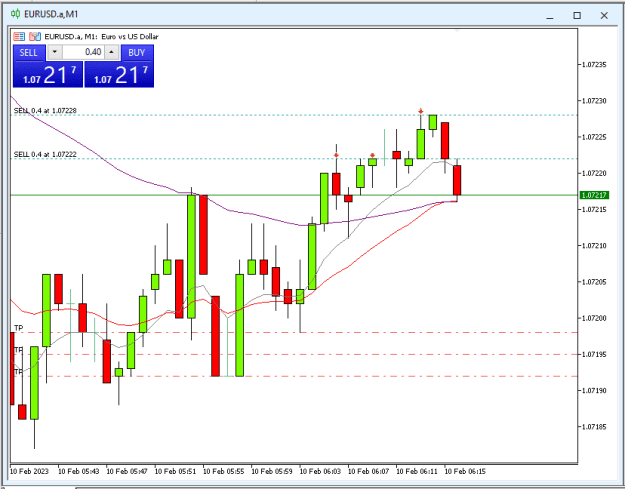The image size is (625, 489).
Task: Click the 1.07190 price scale label
Action: (x=594, y=391)
